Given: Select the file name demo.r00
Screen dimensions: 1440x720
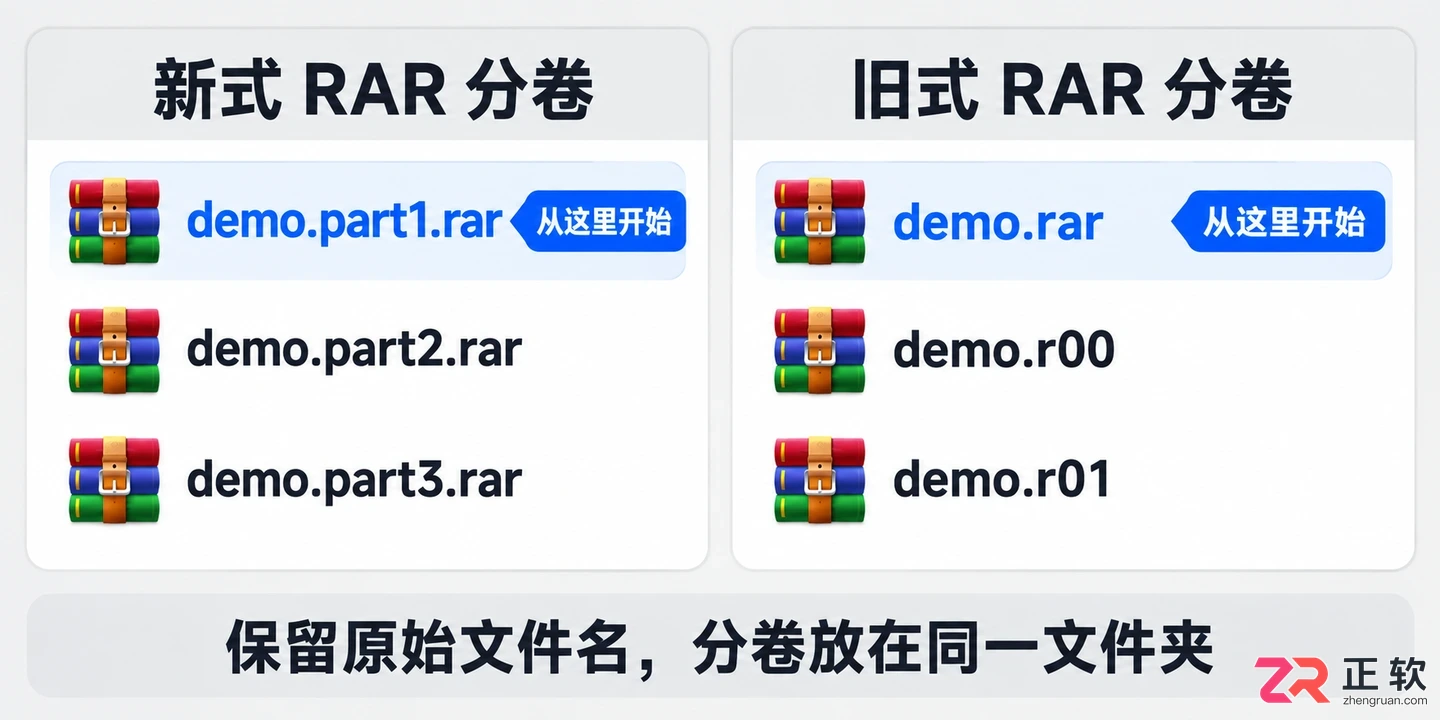Looking at the screenshot, I should click(x=1003, y=350).
